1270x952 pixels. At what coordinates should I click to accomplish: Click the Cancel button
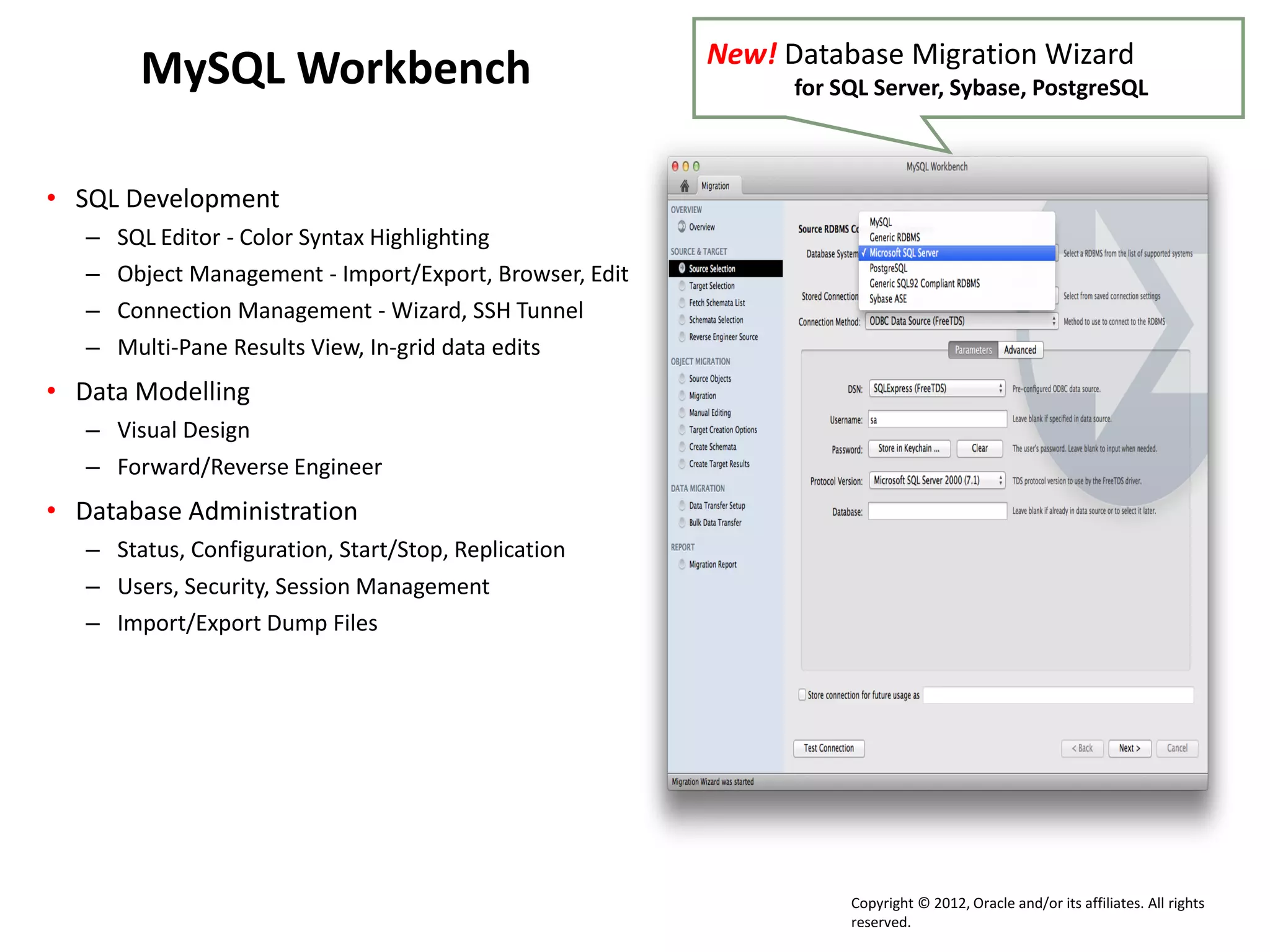pyautogui.click(x=1177, y=748)
